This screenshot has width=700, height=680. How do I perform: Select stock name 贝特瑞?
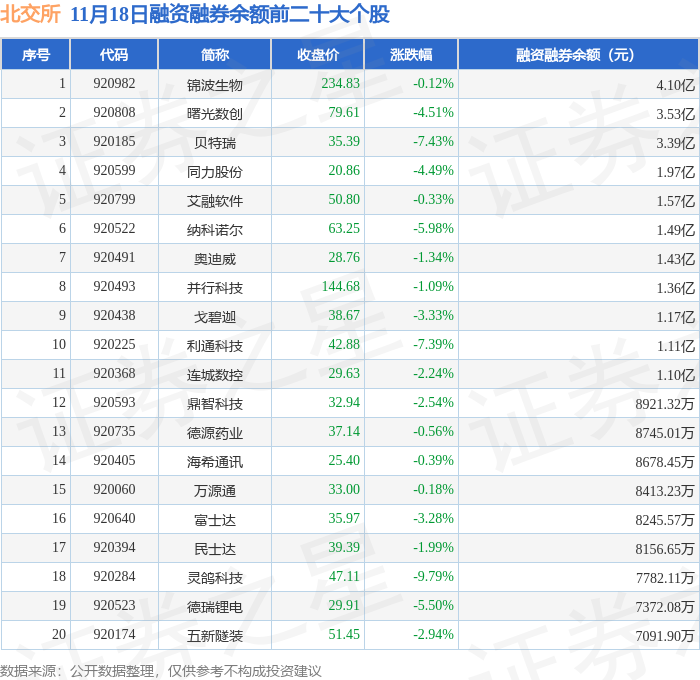click(215, 143)
